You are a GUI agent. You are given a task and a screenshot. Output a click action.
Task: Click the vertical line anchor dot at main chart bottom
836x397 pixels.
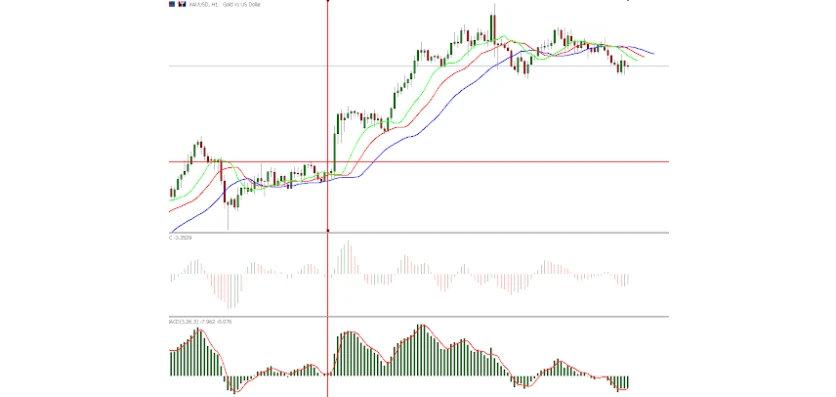(x=327, y=231)
